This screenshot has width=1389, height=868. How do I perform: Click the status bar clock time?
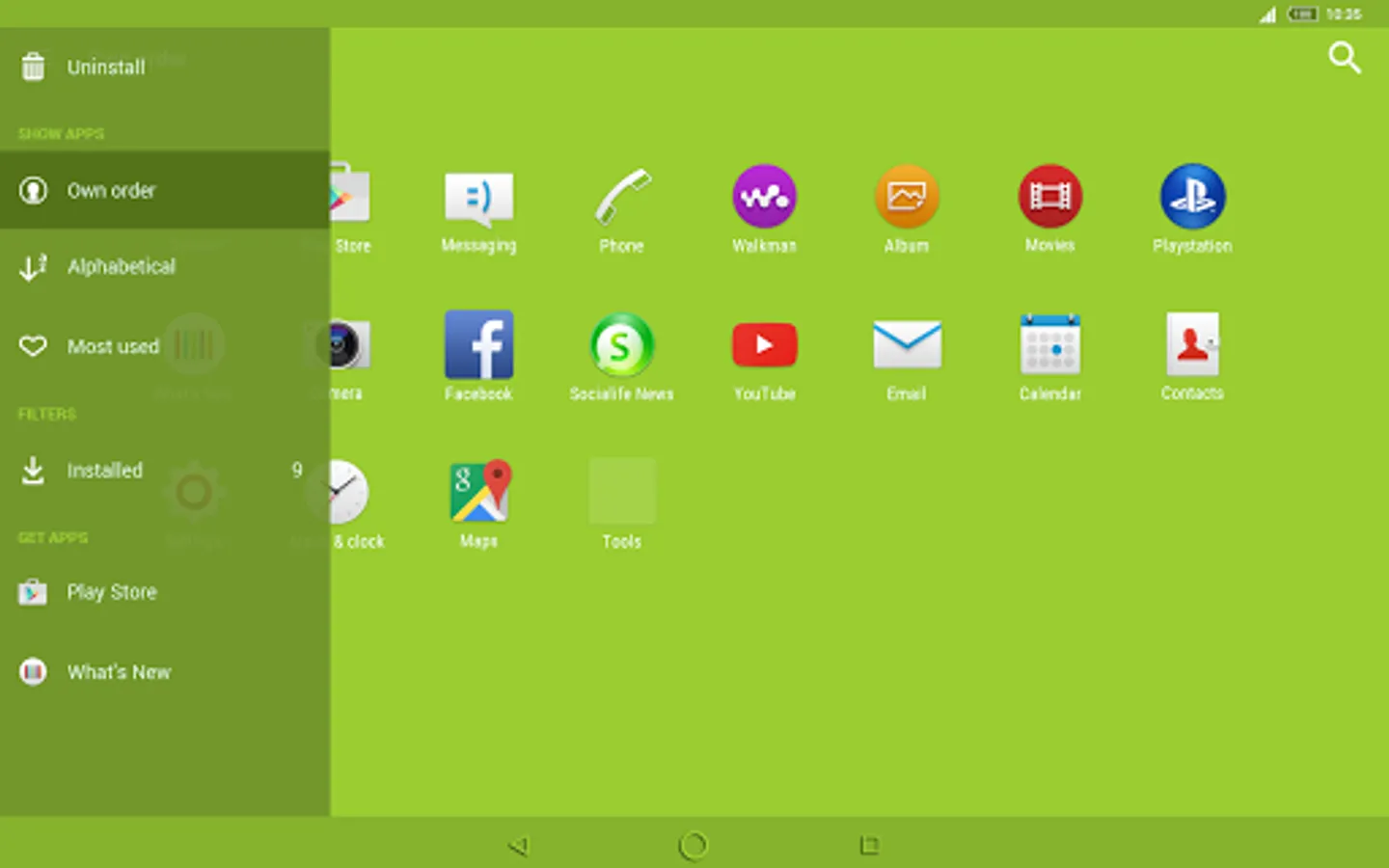click(1344, 14)
